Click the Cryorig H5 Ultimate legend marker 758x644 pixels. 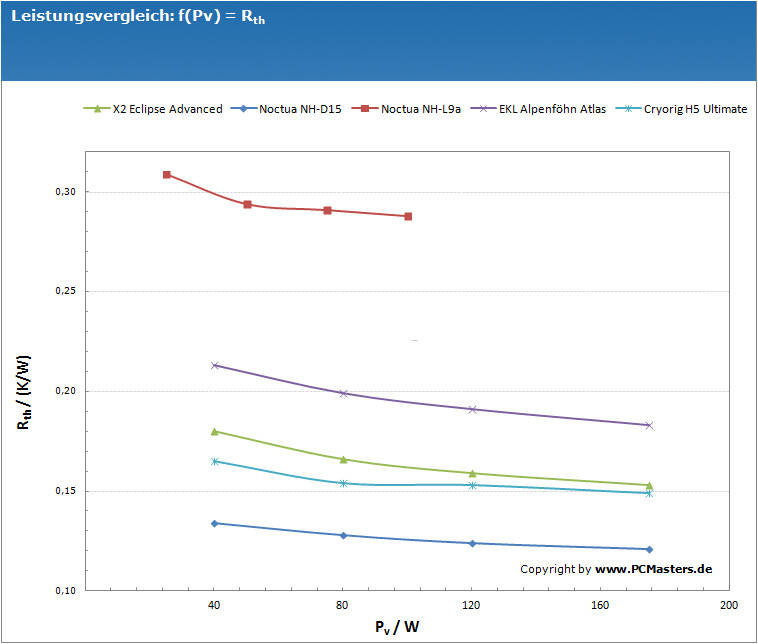click(x=628, y=109)
